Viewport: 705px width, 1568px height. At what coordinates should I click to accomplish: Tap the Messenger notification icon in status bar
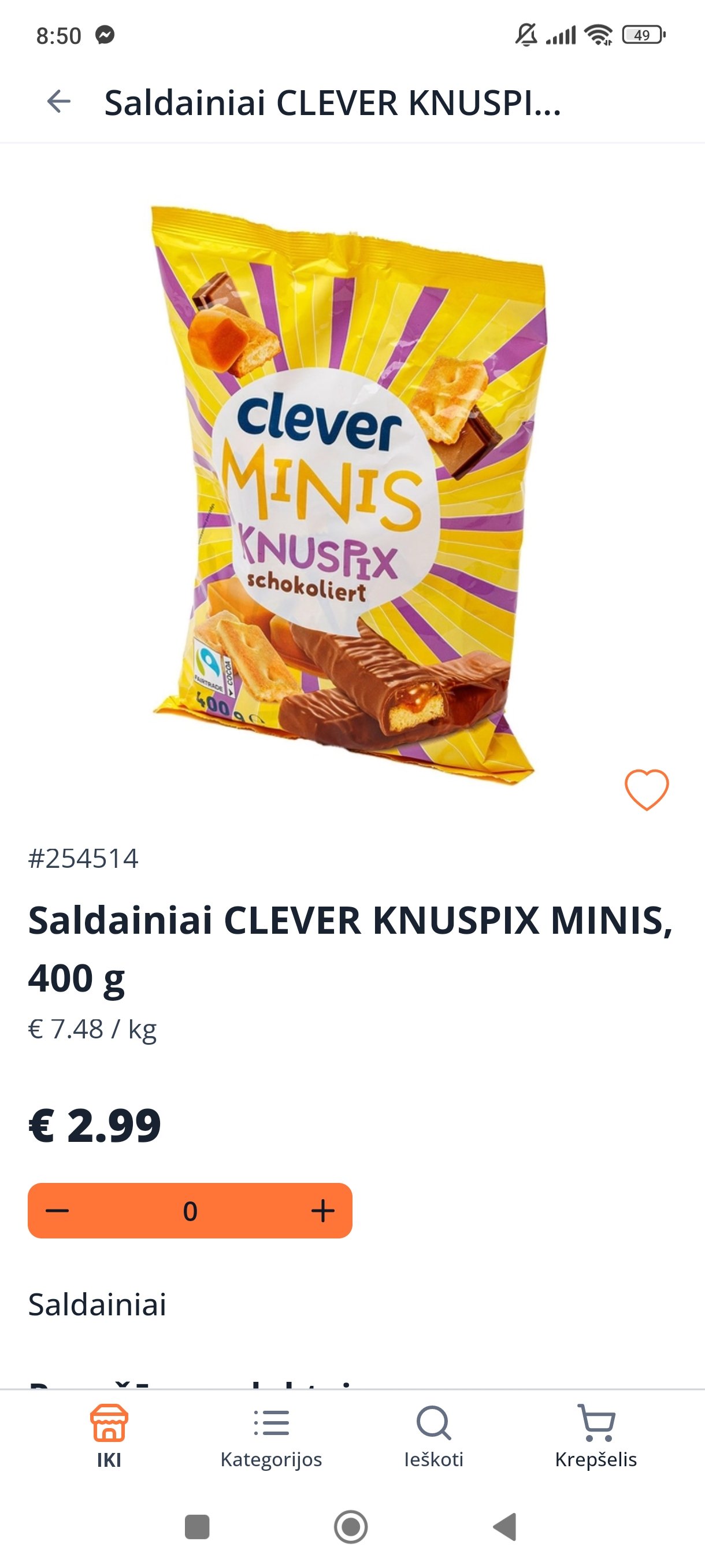[105, 35]
